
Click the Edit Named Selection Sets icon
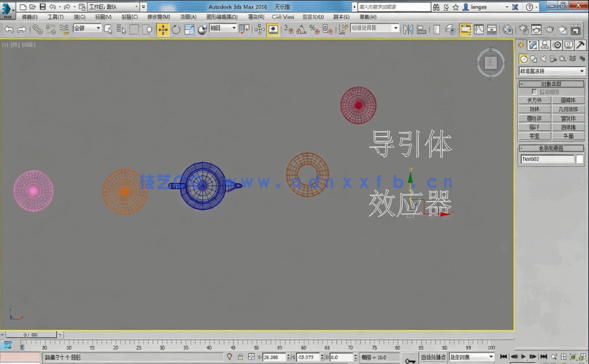pos(343,30)
